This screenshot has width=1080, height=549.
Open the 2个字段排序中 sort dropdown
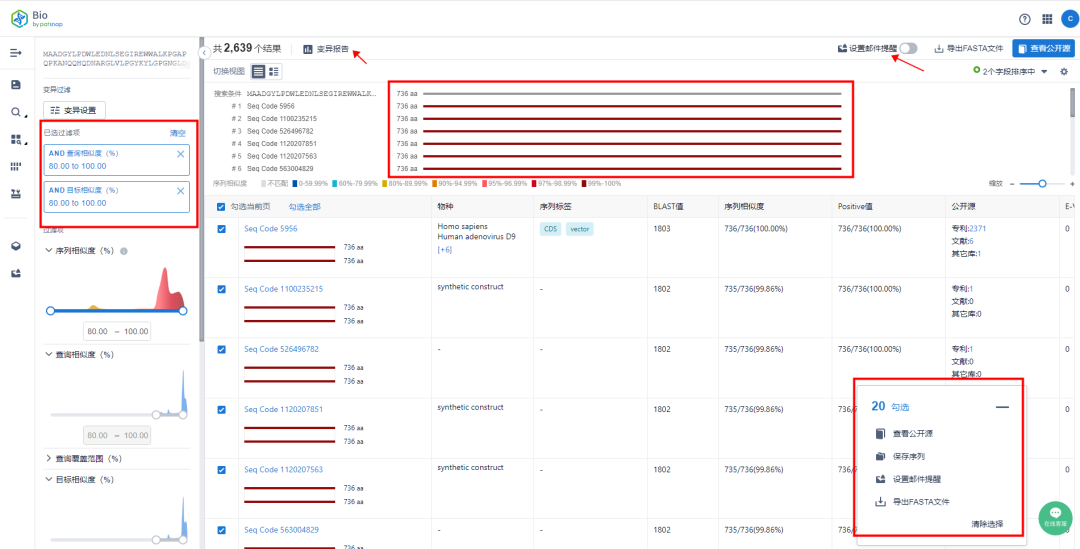[1010, 72]
